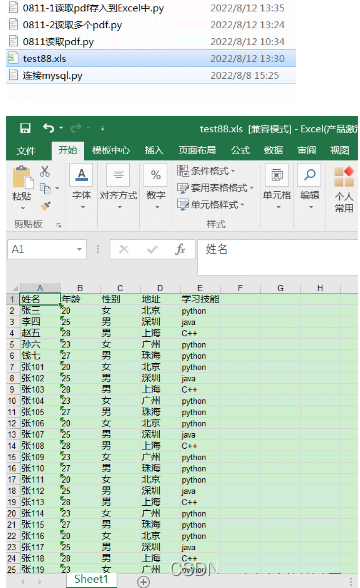Switch to the 视图 ribbon tab
The height and width of the screenshot is (588, 360).
340,150
